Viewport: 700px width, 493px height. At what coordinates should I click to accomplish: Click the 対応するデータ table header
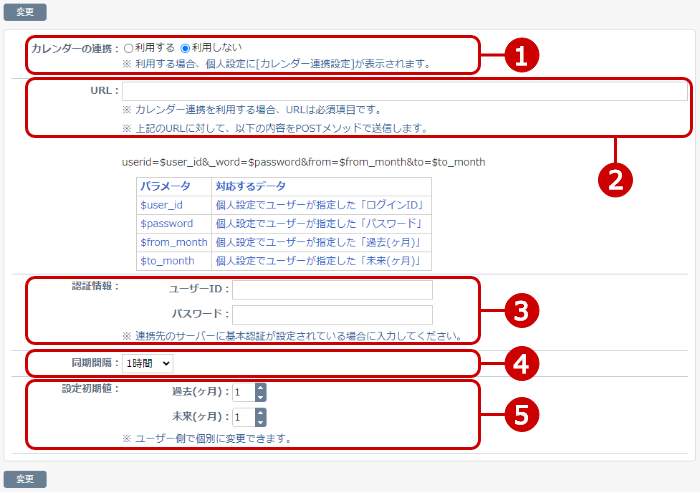point(321,186)
